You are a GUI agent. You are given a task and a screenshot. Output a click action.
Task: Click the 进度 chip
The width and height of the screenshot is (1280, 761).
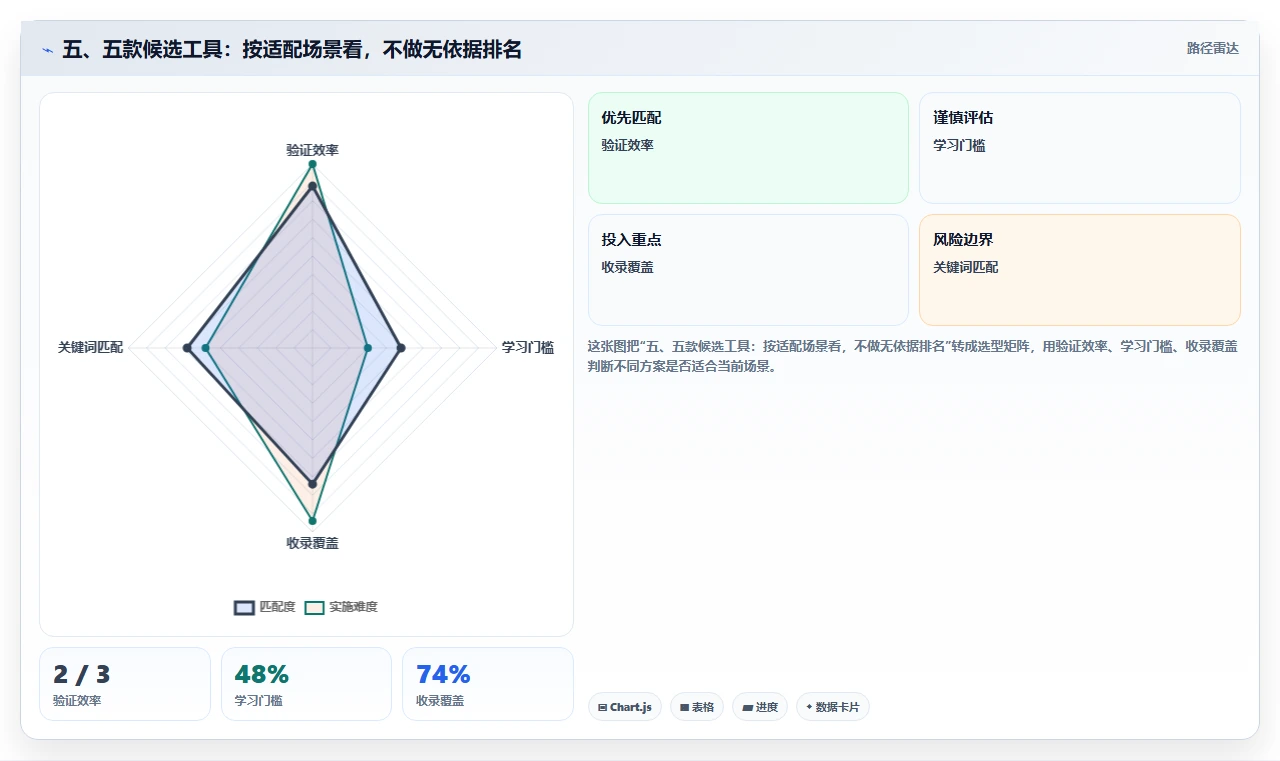760,707
